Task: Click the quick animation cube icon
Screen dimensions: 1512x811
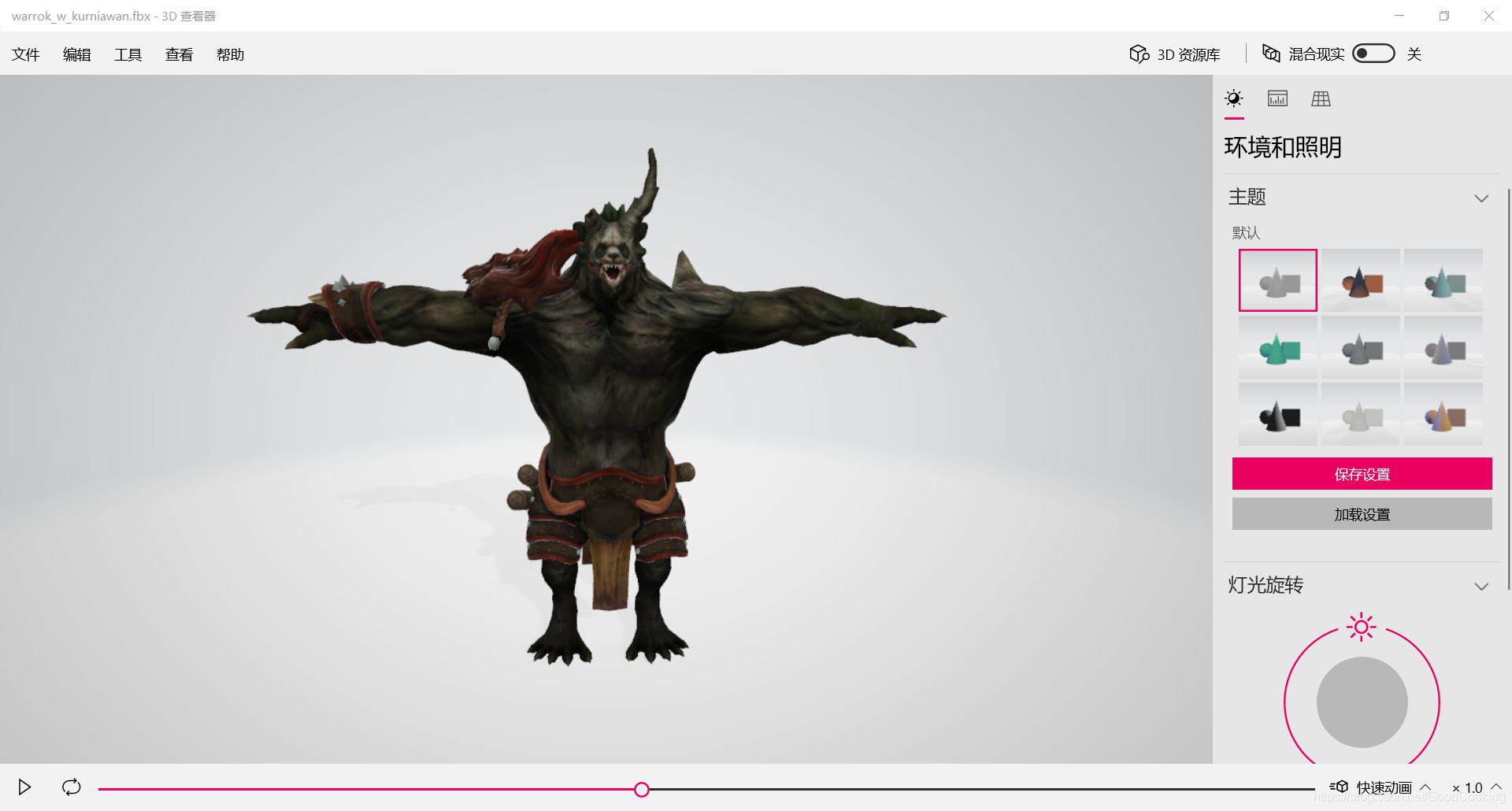Action: pyautogui.click(x=1339, y=787)
